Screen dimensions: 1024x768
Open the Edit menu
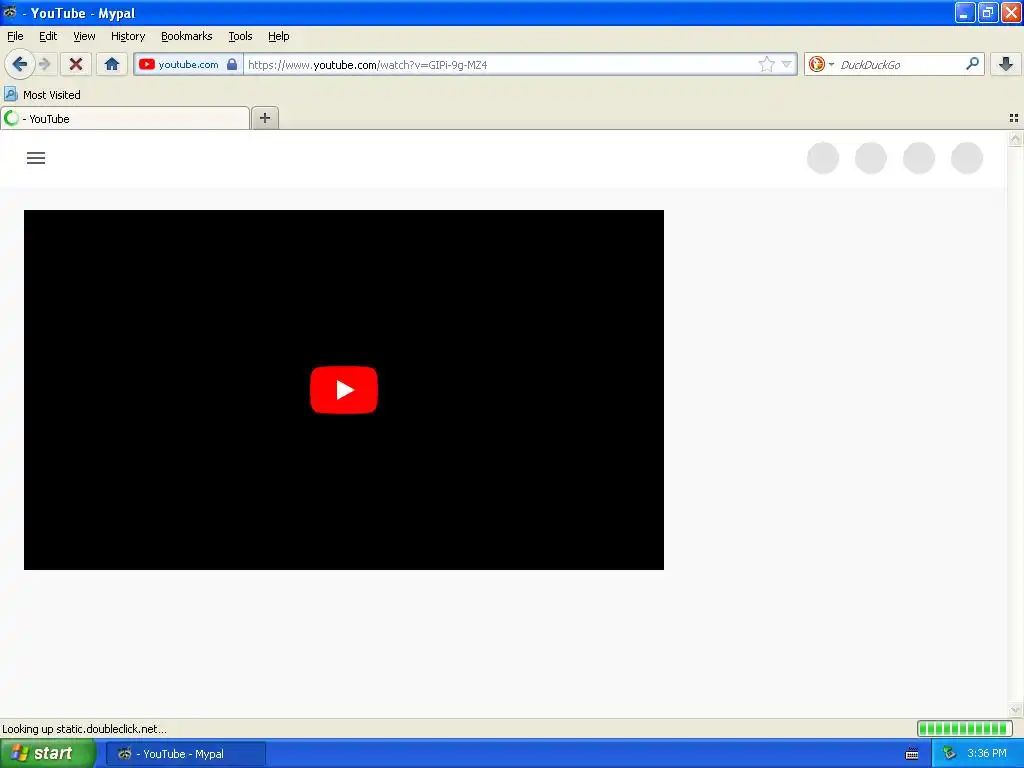pos(48,36)
